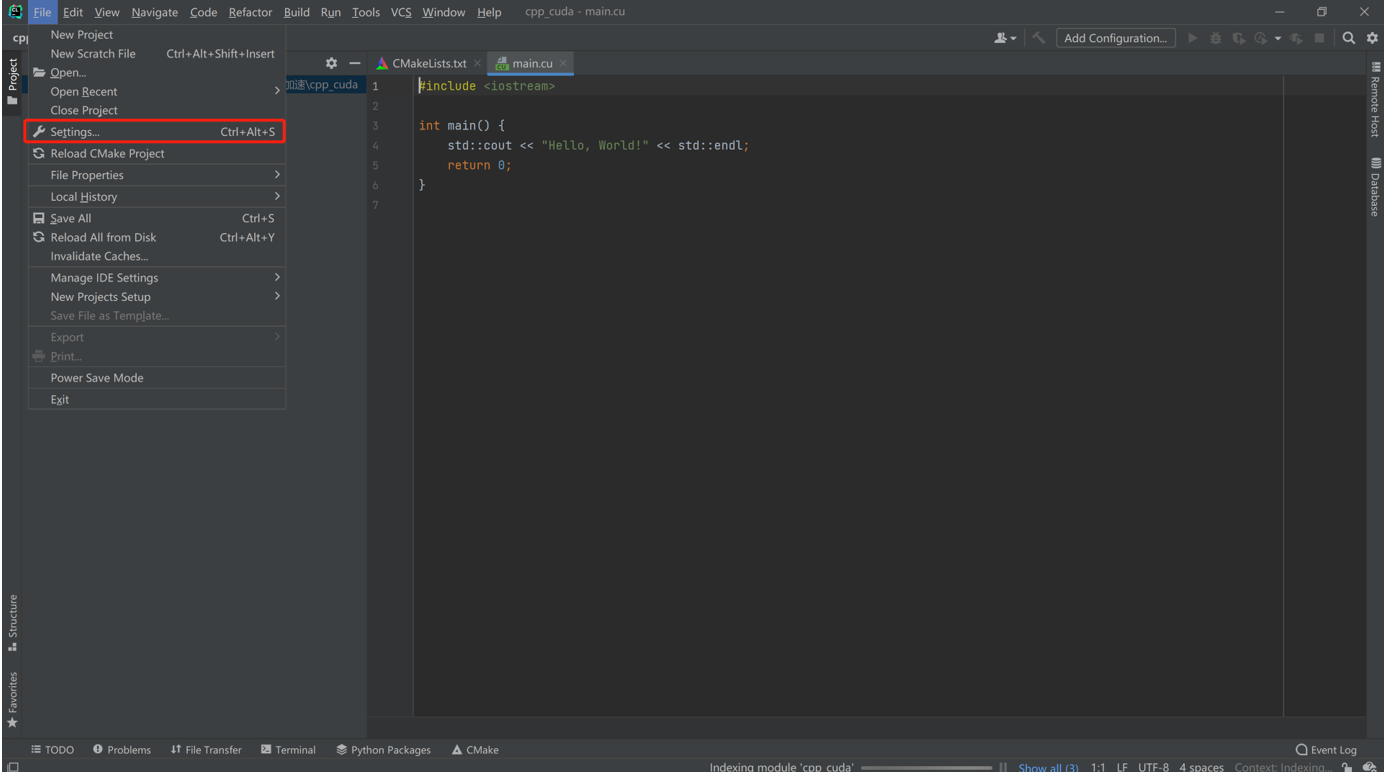
Task: Select New Project in File menu
Action: [156, 34]
